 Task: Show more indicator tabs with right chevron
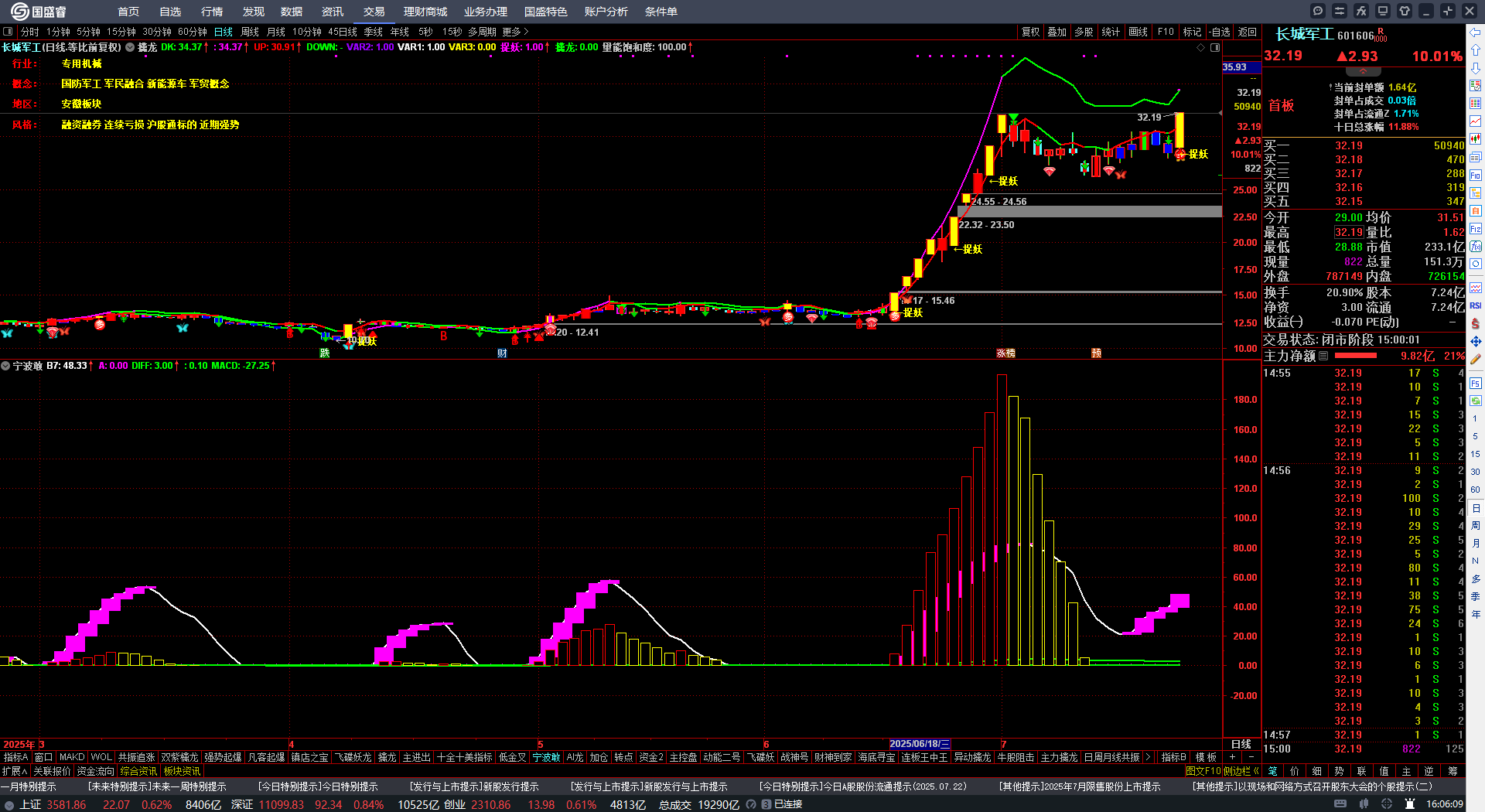(x=1148, y=757)
